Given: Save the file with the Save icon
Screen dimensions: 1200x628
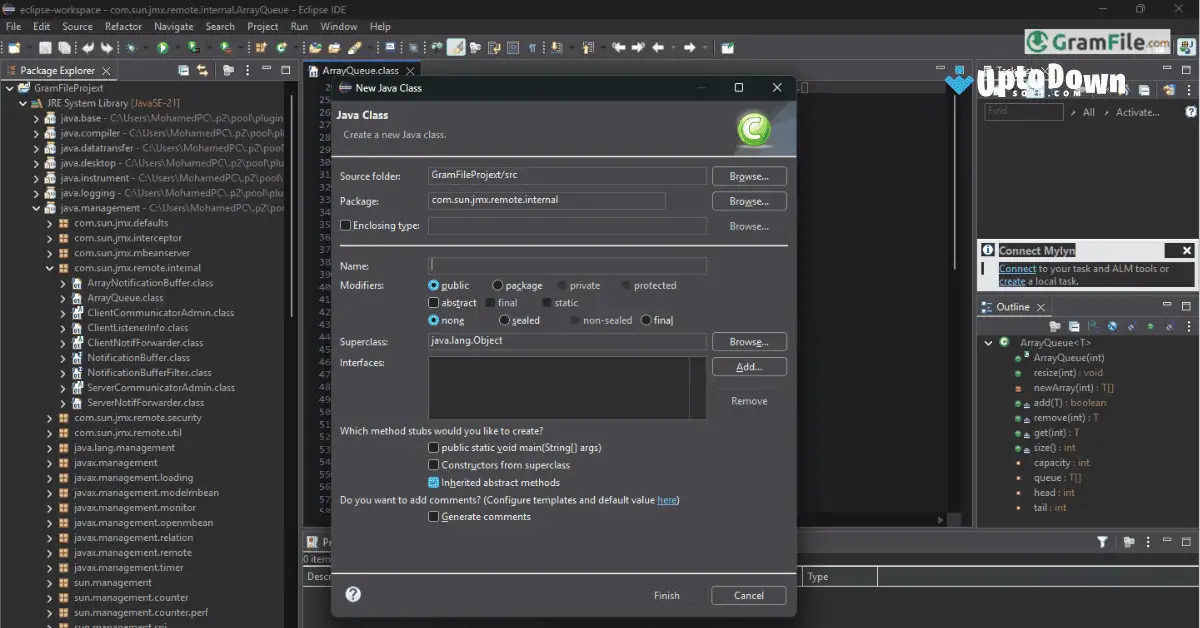Looking at the screenshot, I should coord(45,47).
